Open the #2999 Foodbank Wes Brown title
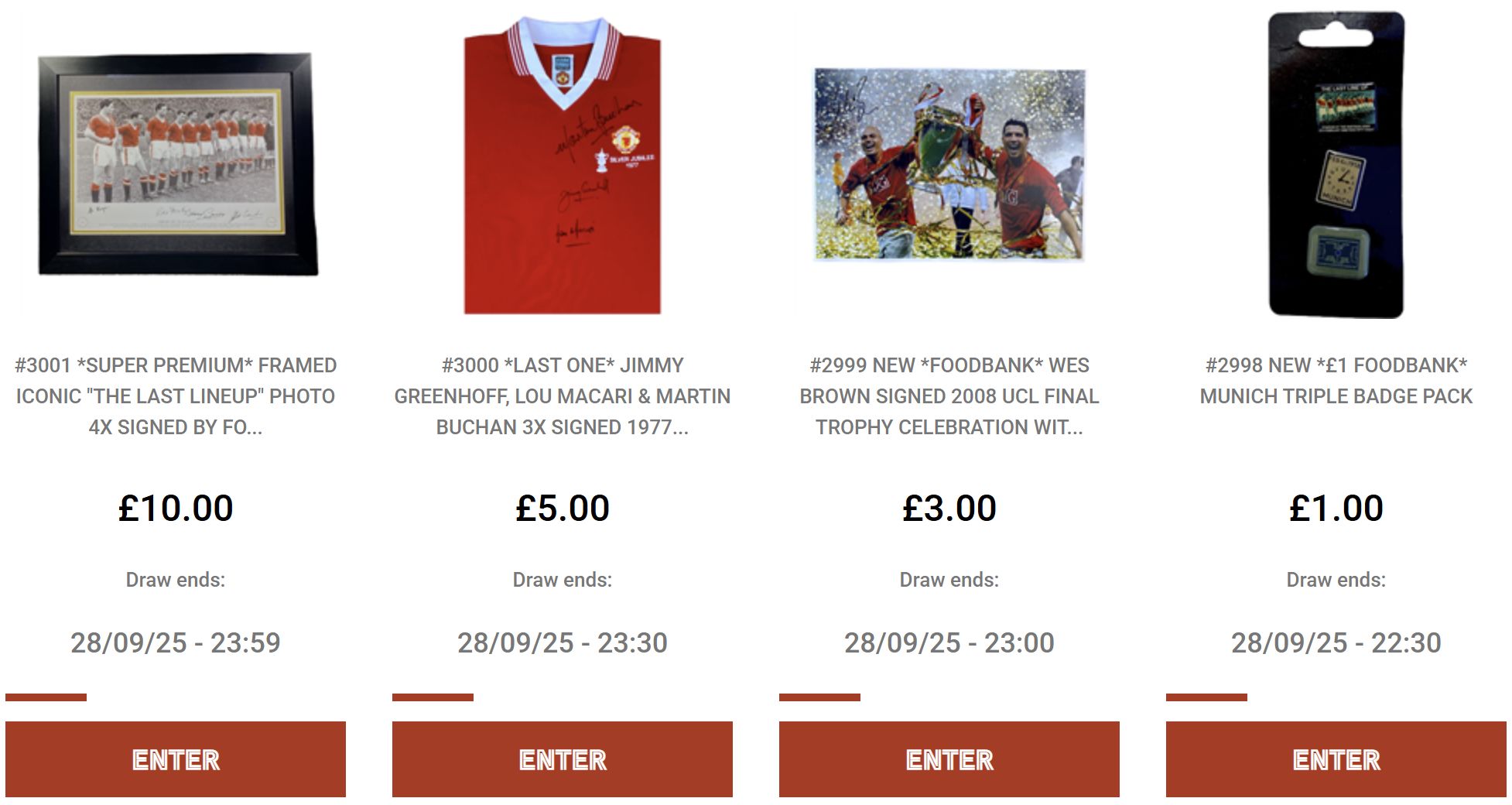This screenshot has width=1512, height=805. click(x=949, y=396)
